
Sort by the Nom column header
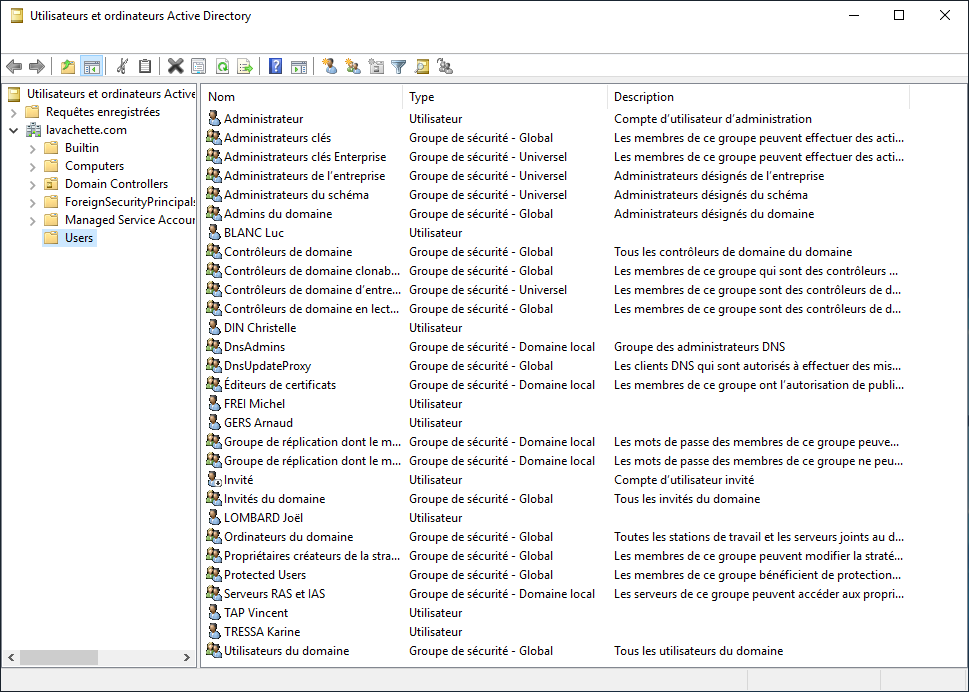pyautogui.click(x=302, y=97)
